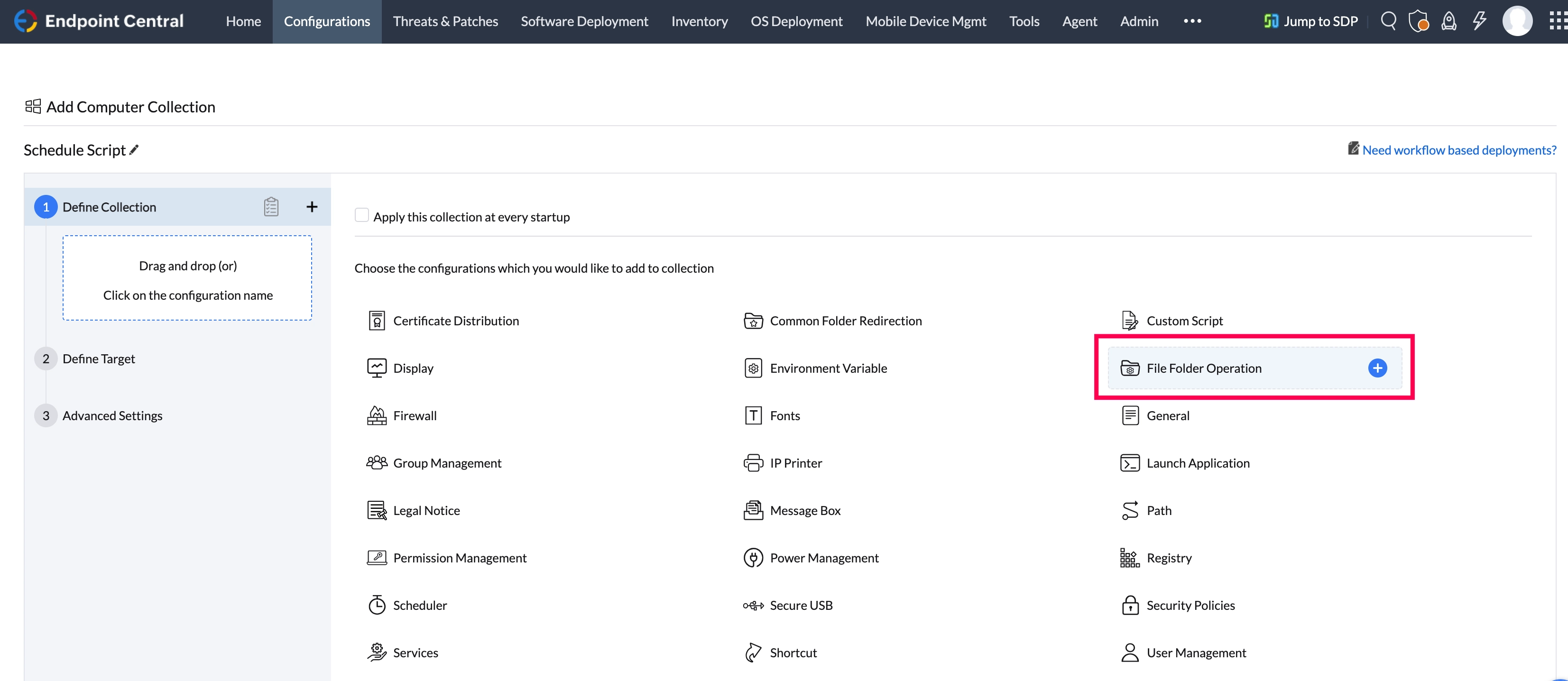Click the Firewall brick wall icon
The image size is (1568, 681).
click(377, 415)
